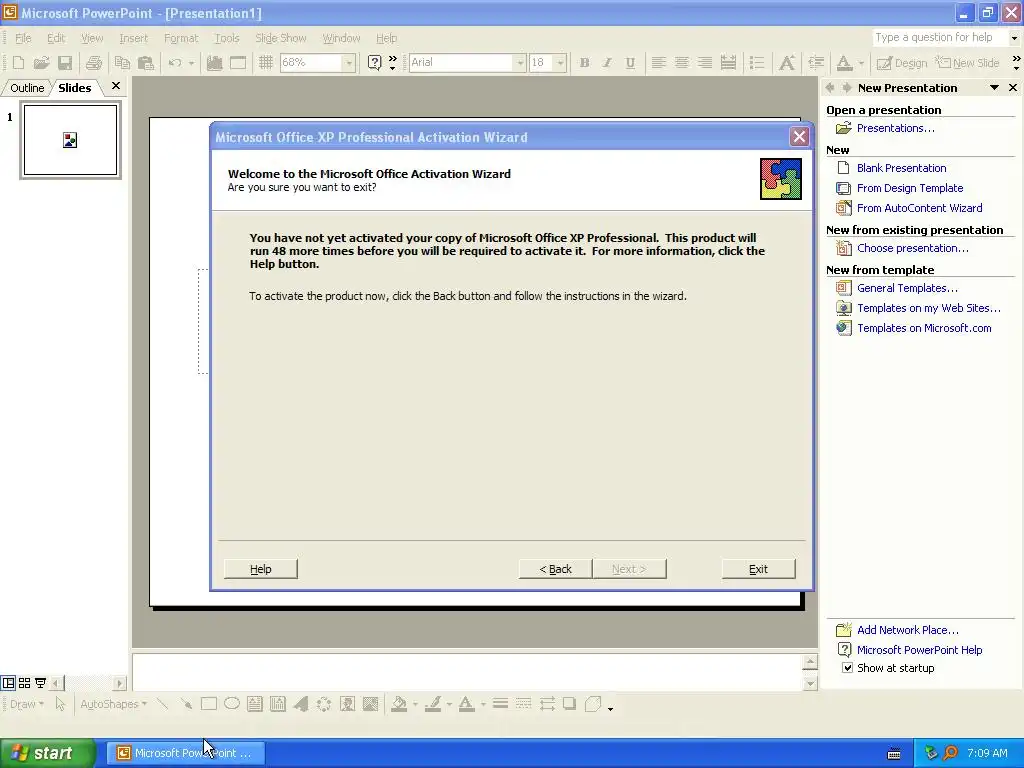
Task: Click the Show/Hide Grid icon
Action: pos(265,63)
